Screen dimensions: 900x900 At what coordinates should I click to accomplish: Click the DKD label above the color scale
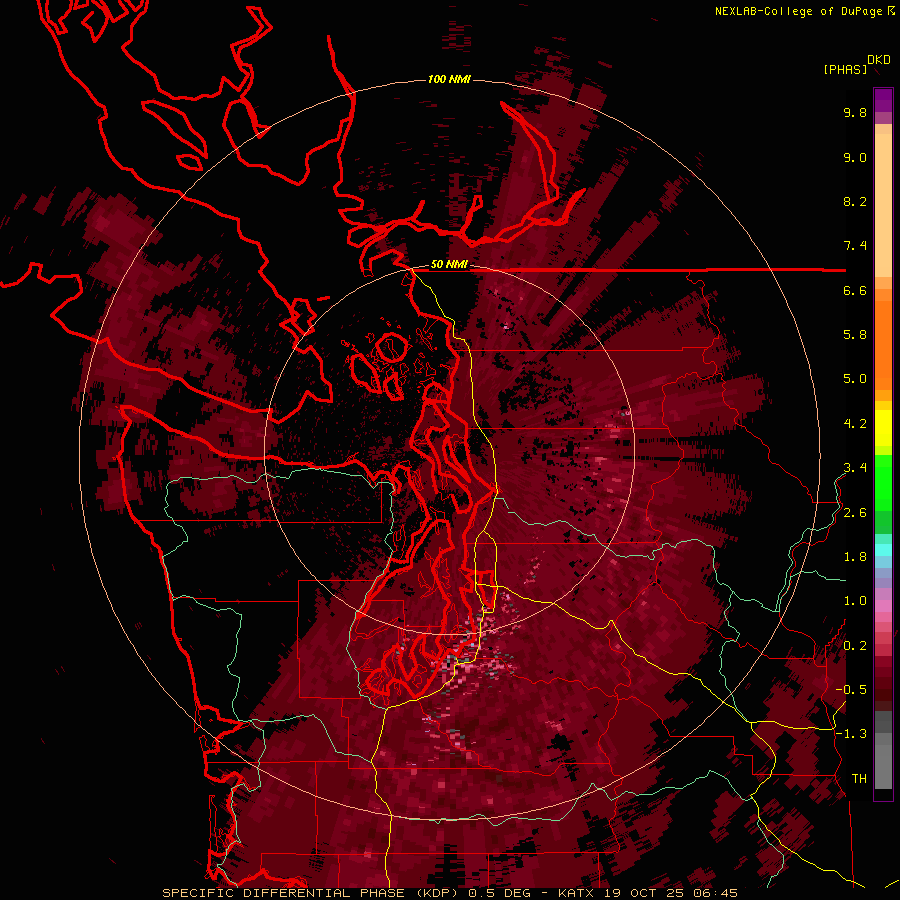tap(879, 60)
